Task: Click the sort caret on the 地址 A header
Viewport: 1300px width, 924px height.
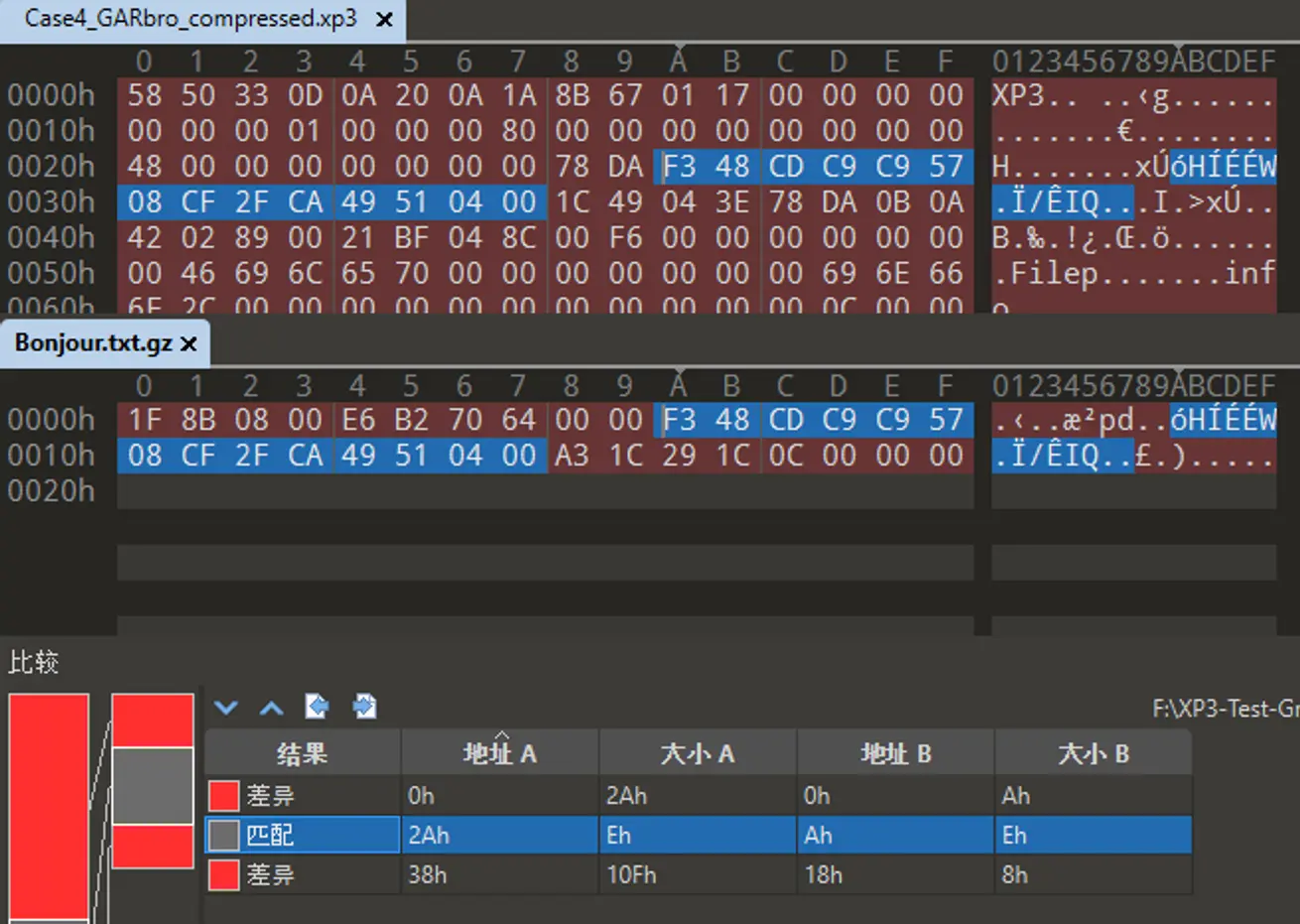Action: (x=499, y=737)
